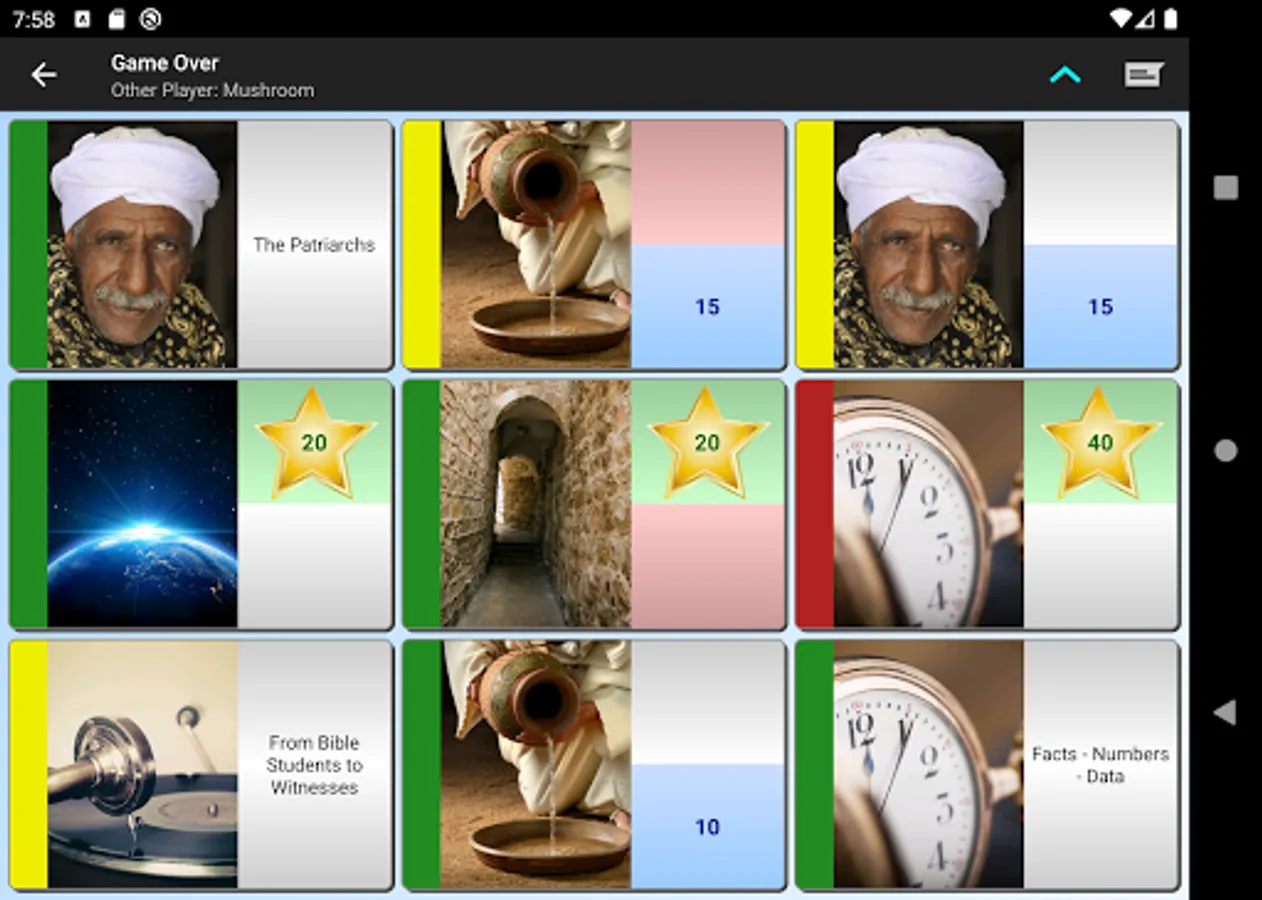This screenshot has width=1262, height=900.
Task: Click pocket watch image with green bar
Action: [928, 765]
